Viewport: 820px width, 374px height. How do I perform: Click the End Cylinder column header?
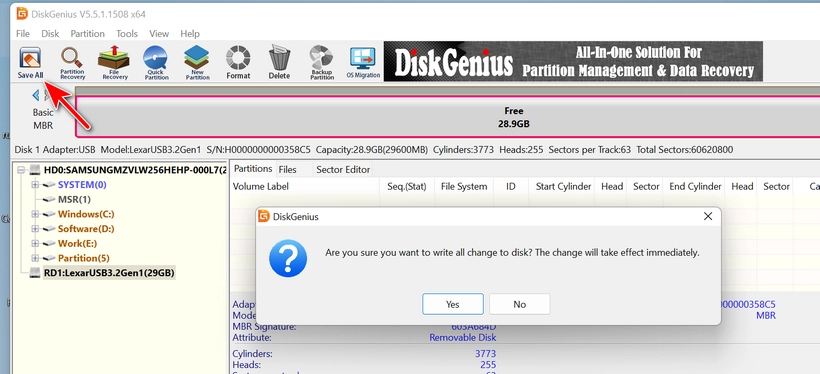point(695,187)
